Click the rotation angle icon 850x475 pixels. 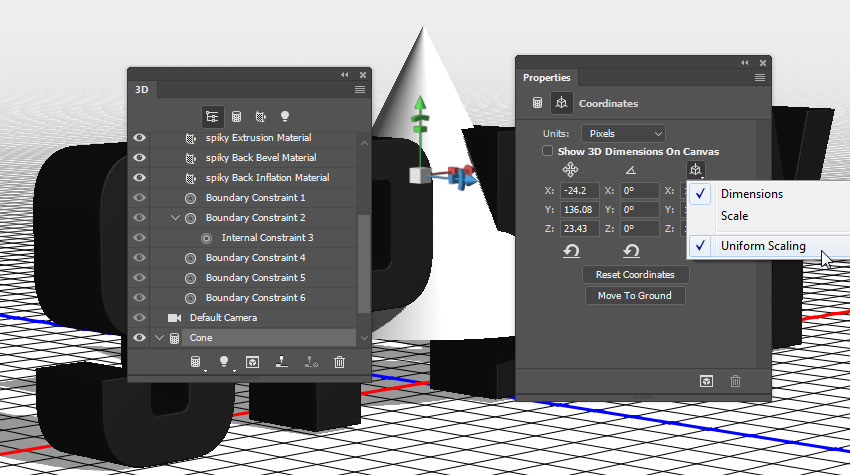pos(630,170)
